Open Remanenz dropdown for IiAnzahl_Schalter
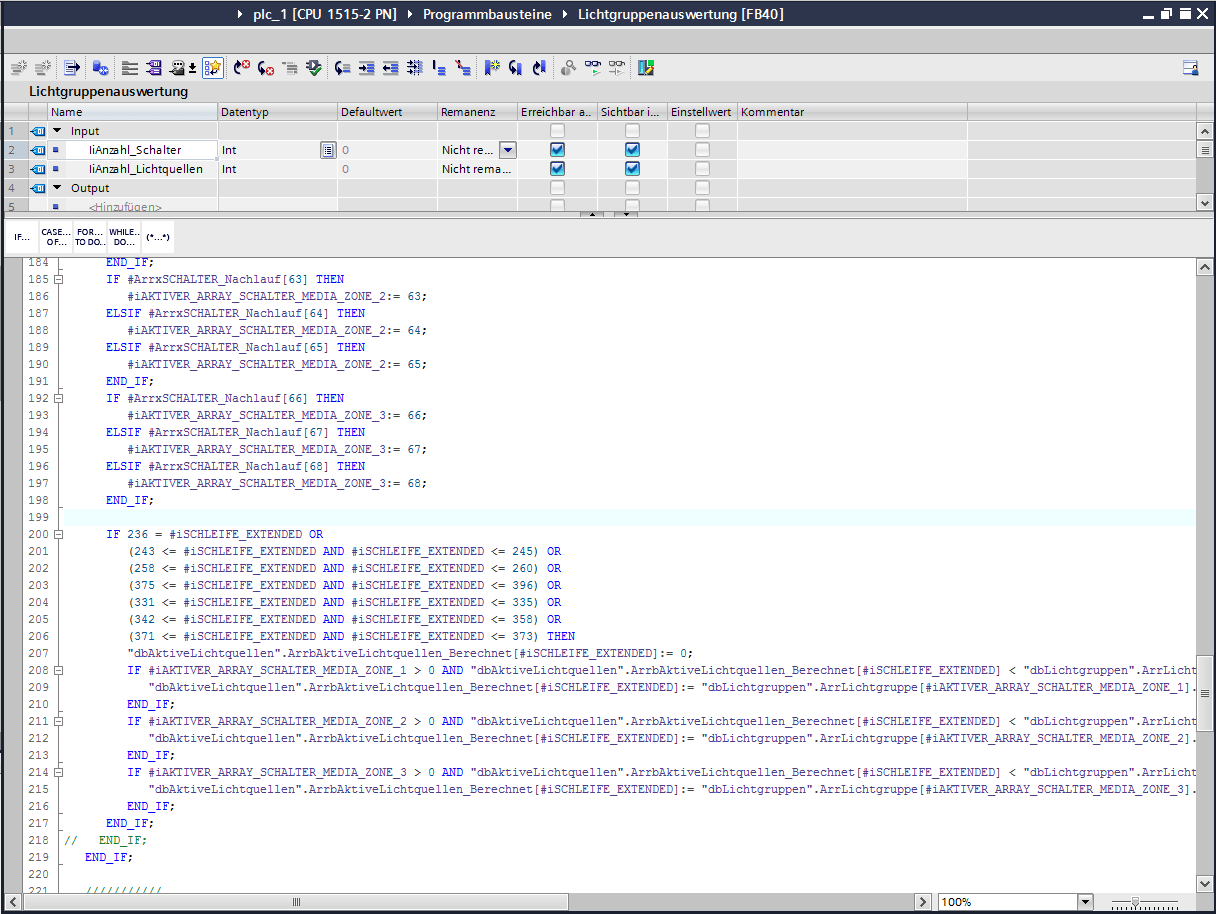 tap(507, 150)
